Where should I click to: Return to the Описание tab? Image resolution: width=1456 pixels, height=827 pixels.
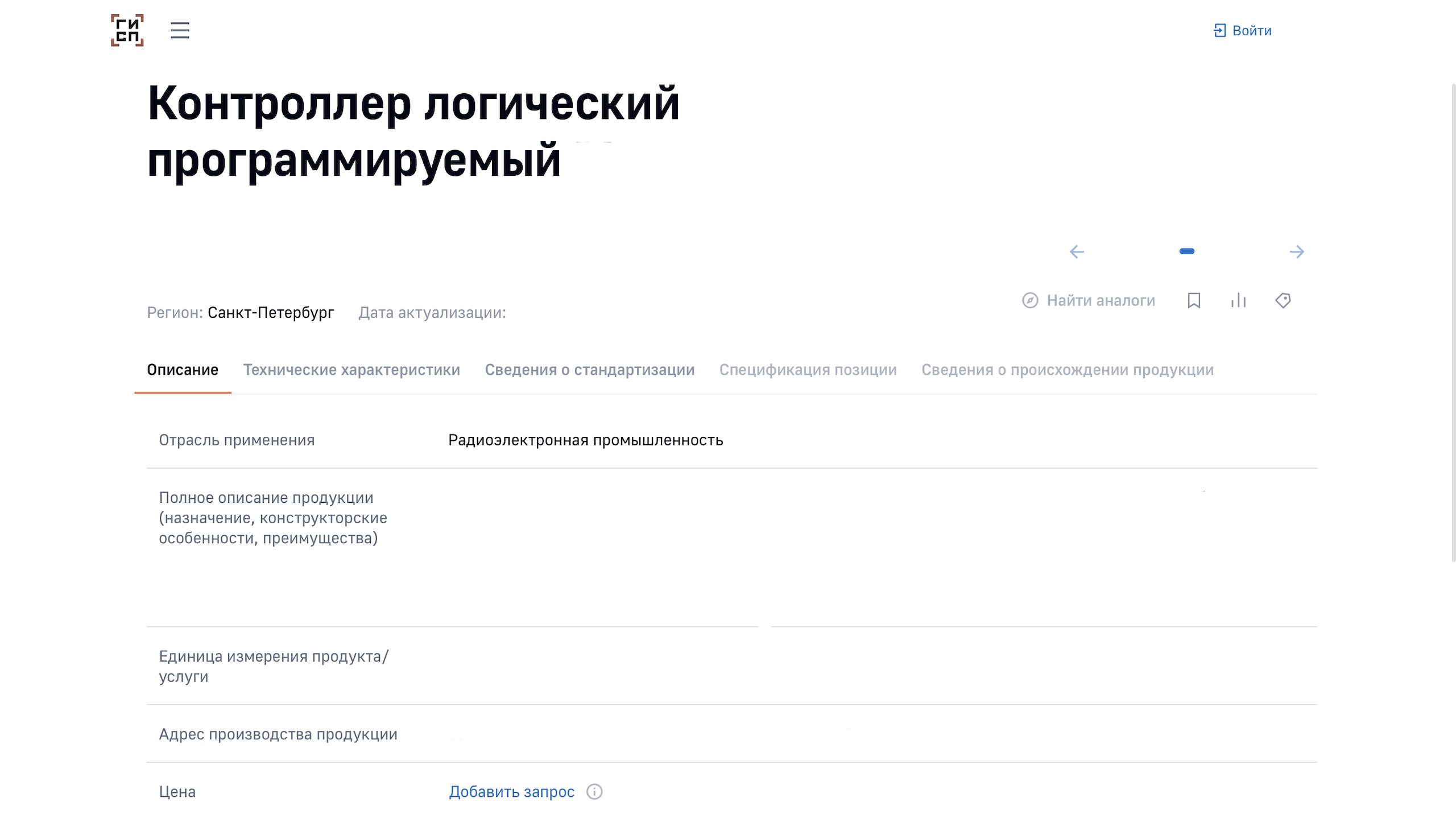click(x=183, y=370)
